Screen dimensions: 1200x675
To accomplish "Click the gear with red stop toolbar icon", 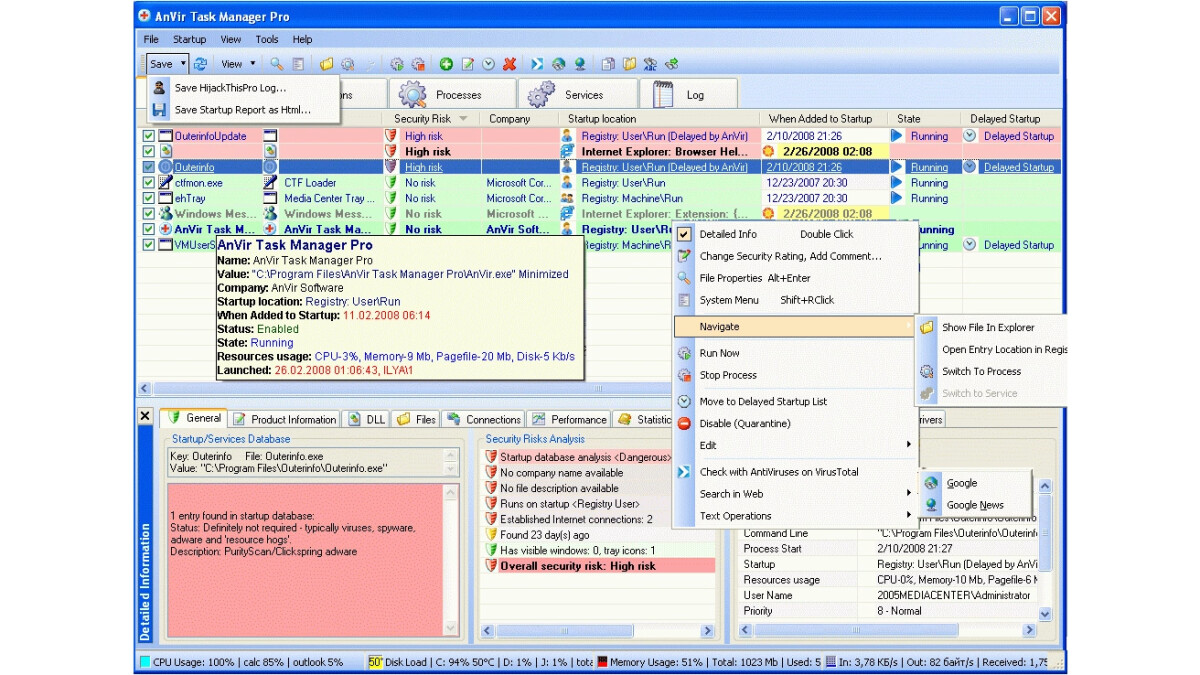I will (418, 64).
